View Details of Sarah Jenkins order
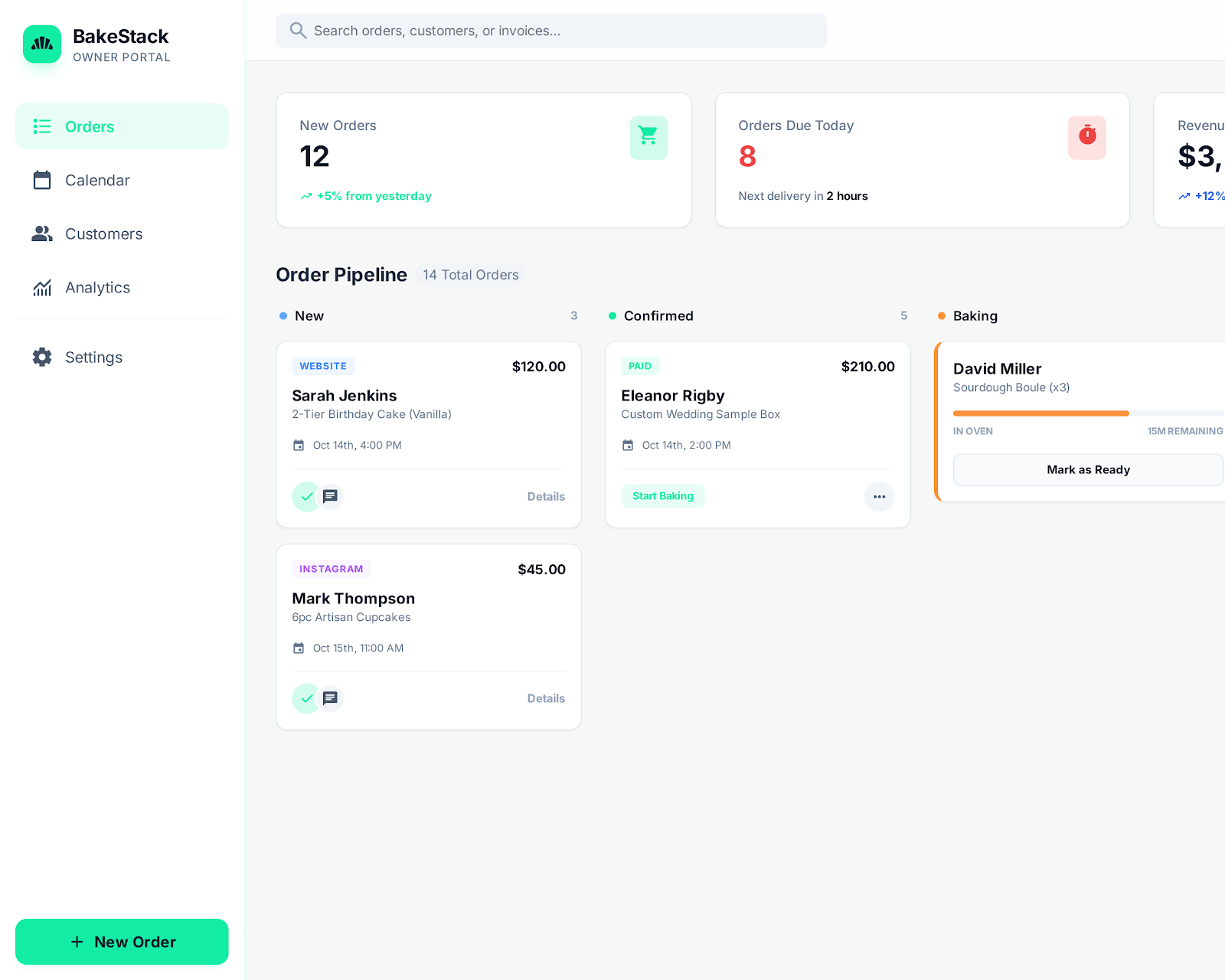The height and width of the screenshot is (980, 1225). (545, 497)
